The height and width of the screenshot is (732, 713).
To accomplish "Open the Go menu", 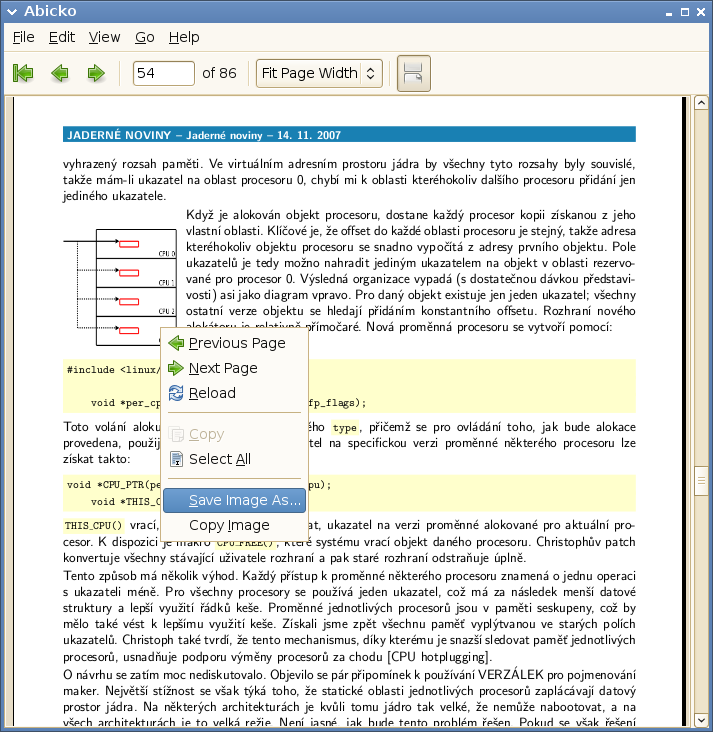I will coord(145,37).
